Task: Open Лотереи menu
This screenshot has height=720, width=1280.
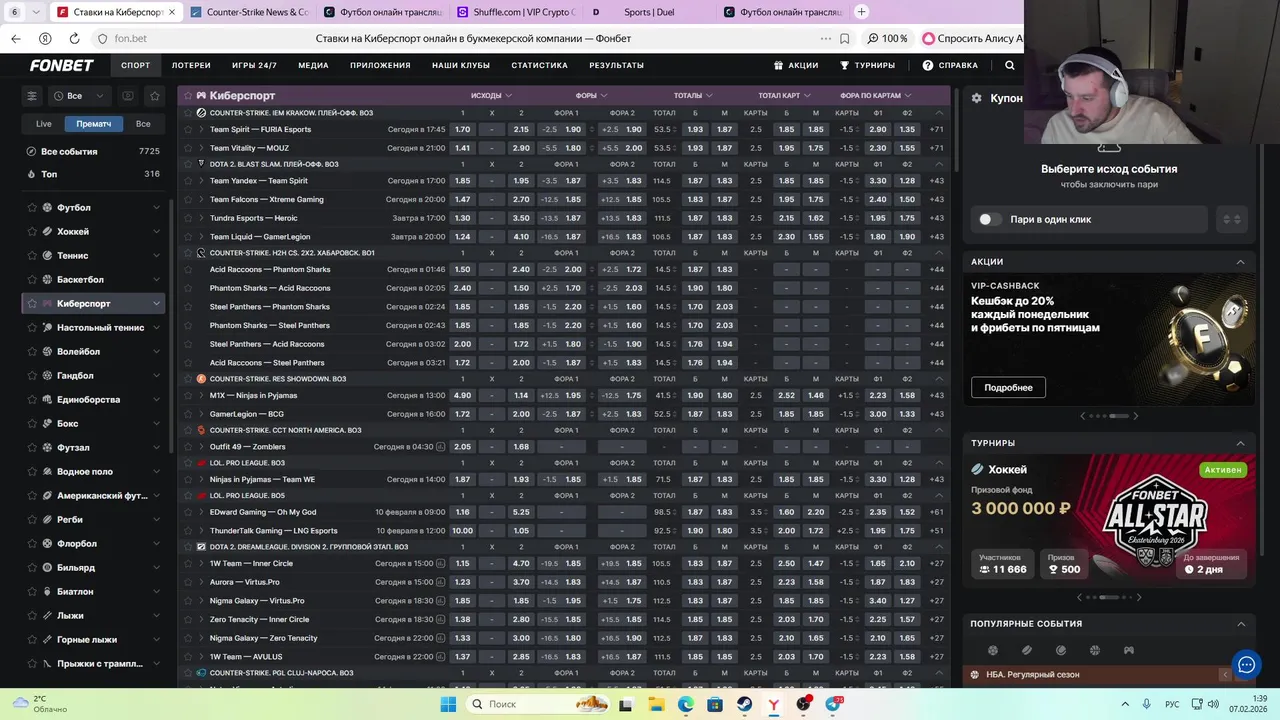Action: pyautogui.click(x=191, y=65)
